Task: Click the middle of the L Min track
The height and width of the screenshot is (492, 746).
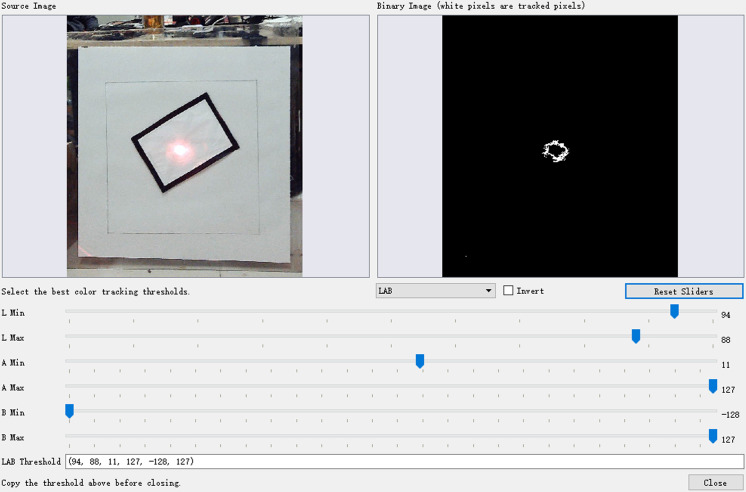Action: 391,311
